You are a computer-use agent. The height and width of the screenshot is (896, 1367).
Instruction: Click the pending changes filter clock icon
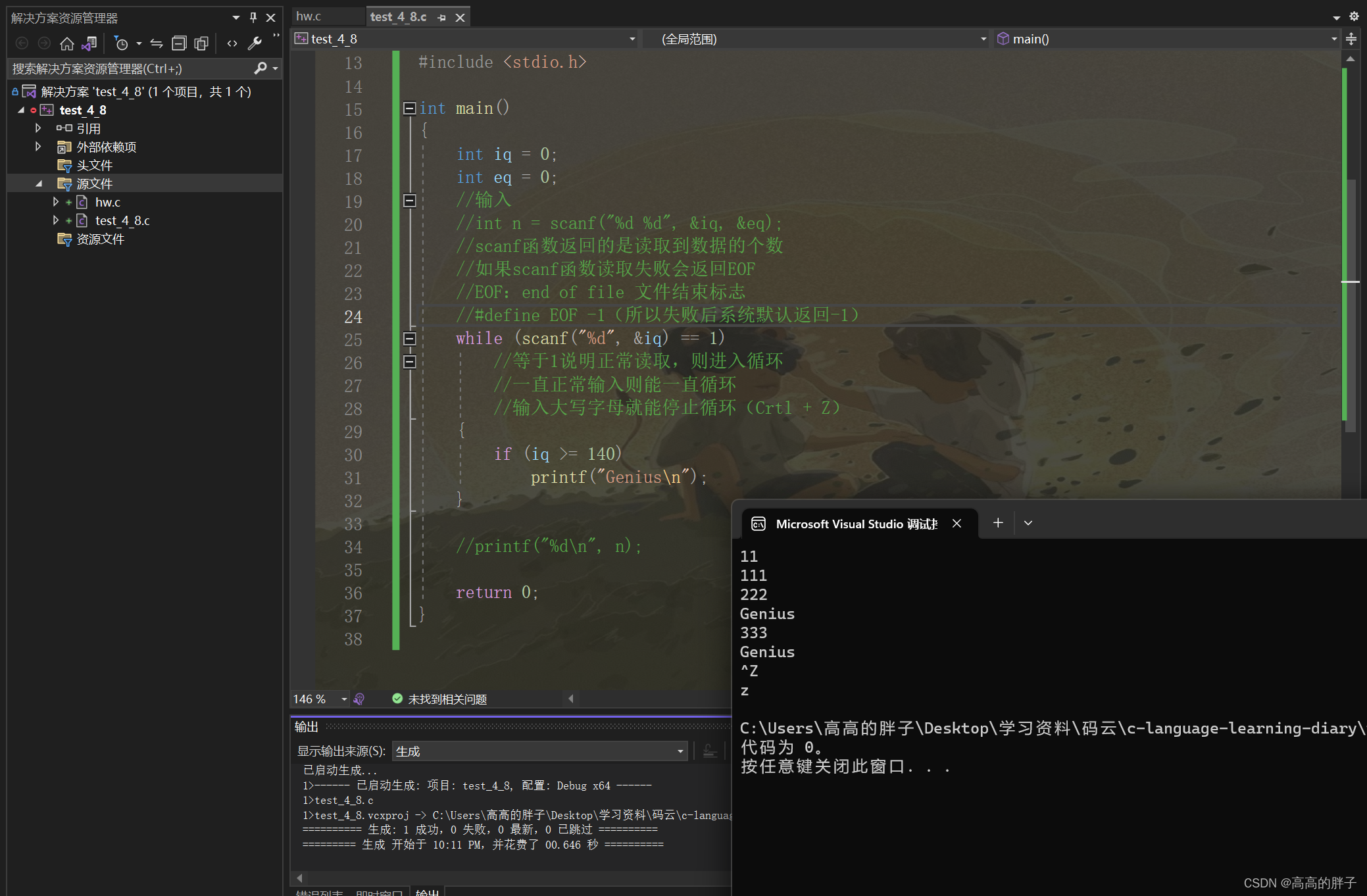tap(121, 44)
